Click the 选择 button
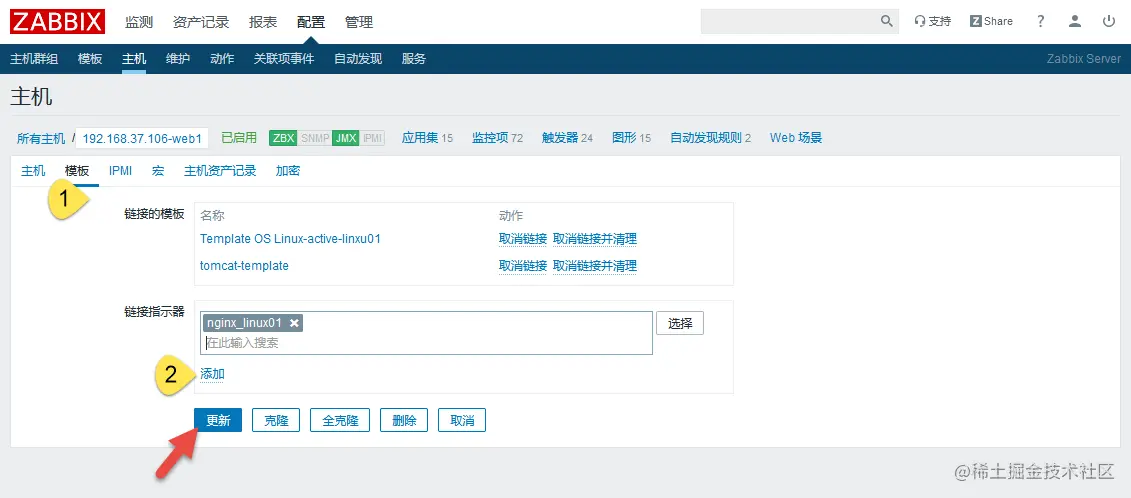 click(x=679, y=323)
